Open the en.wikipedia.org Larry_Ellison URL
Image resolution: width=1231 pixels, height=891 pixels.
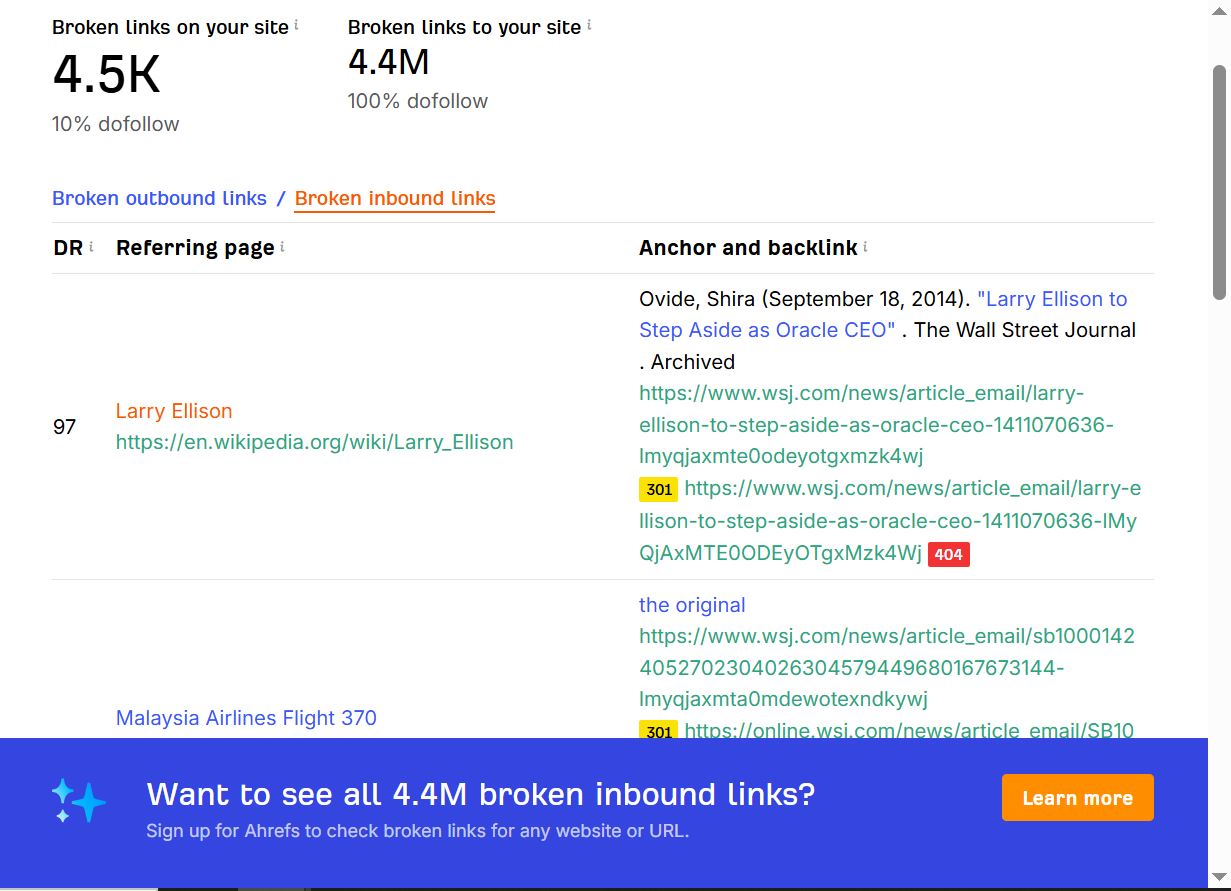click(314, 442)
